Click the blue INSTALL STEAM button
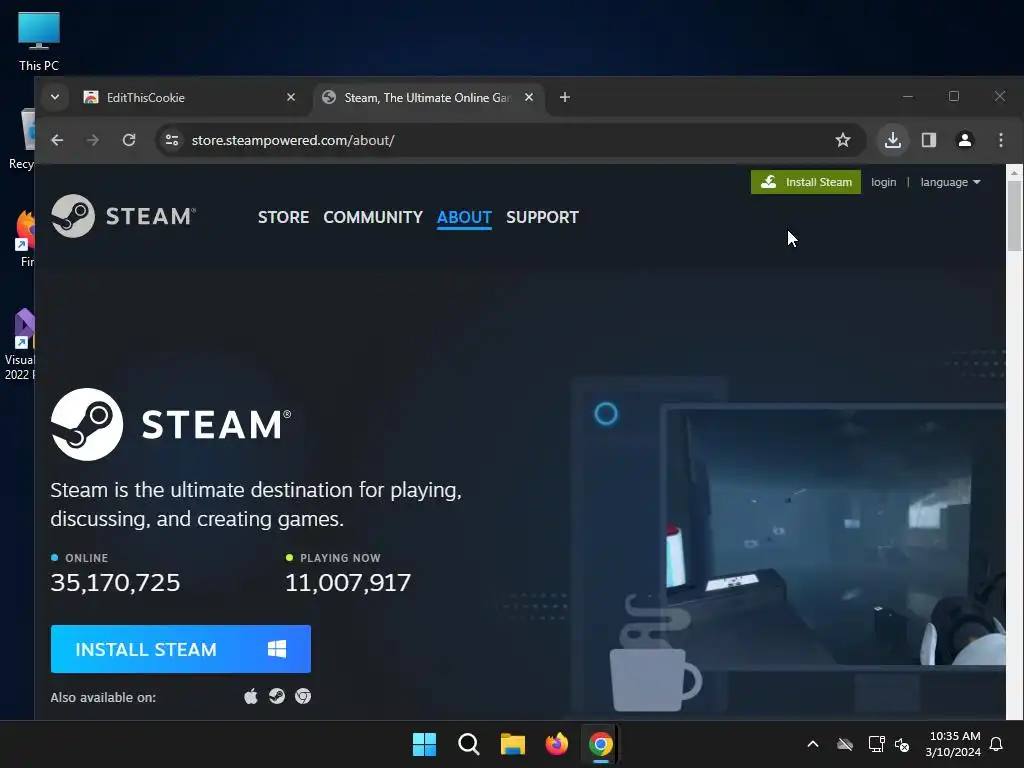Screen dimensions: 1024x768 181,649
